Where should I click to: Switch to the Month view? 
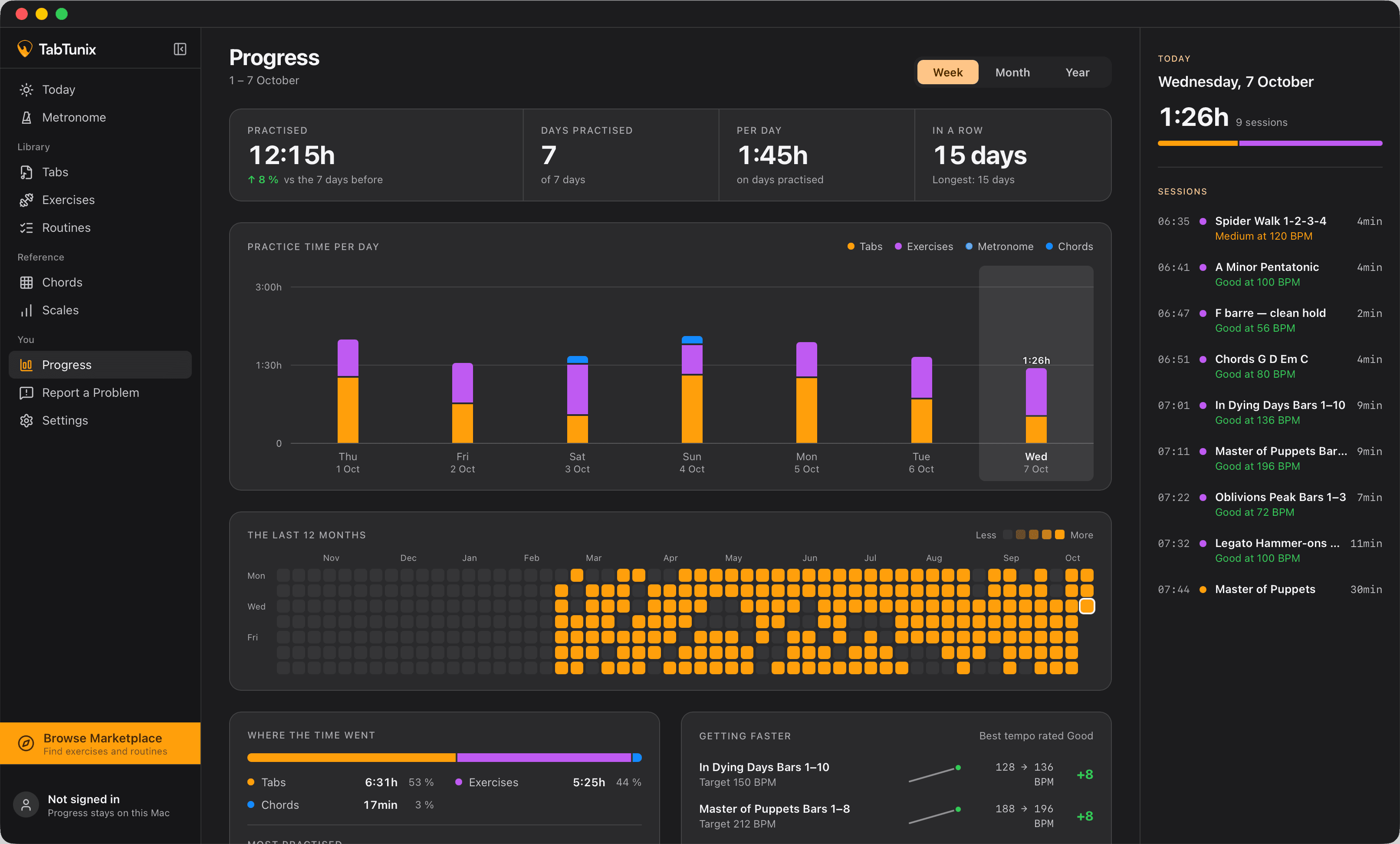tap(1012, 72)
